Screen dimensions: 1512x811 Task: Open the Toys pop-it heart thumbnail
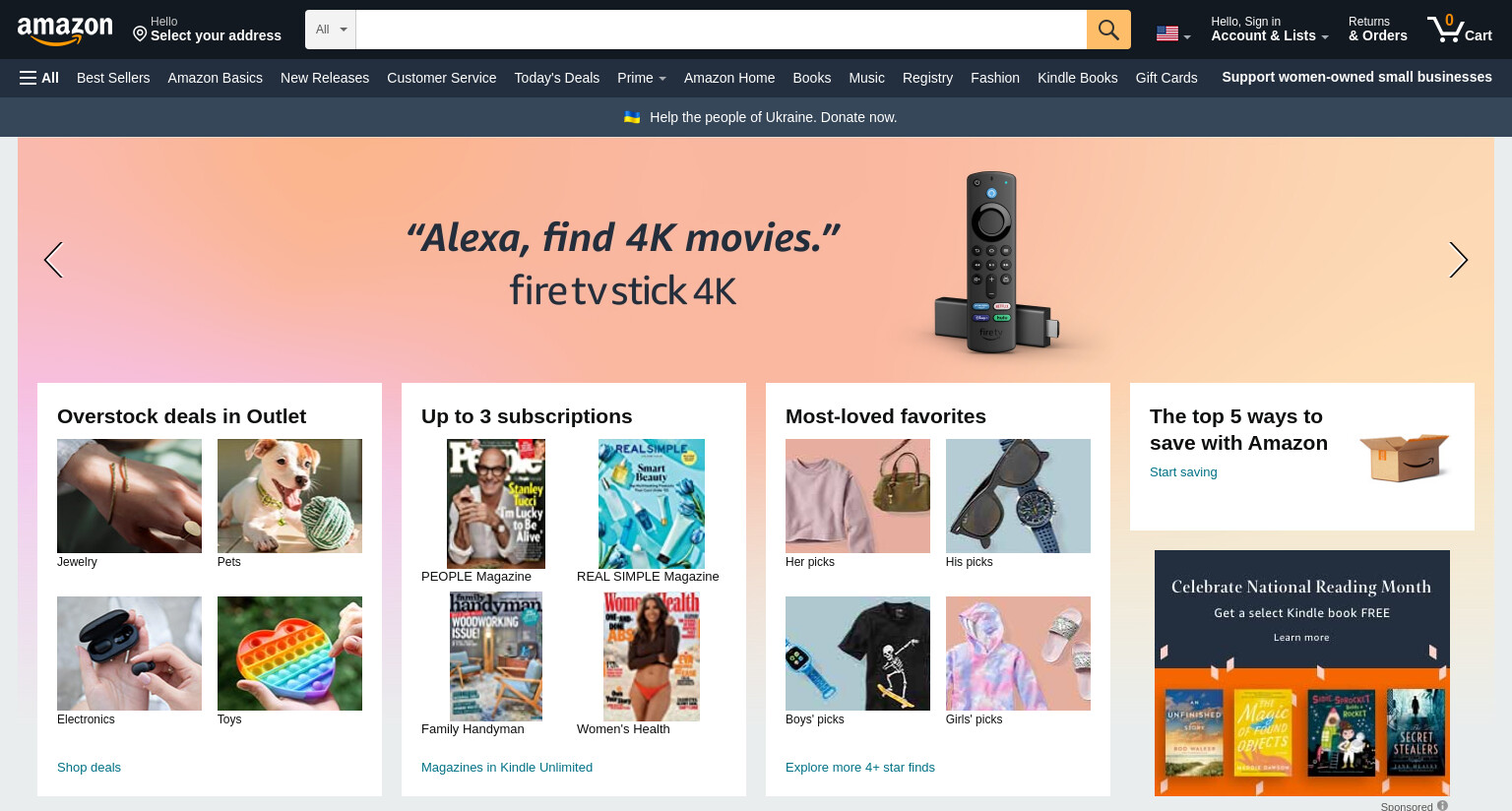click(x=289, y=654)
